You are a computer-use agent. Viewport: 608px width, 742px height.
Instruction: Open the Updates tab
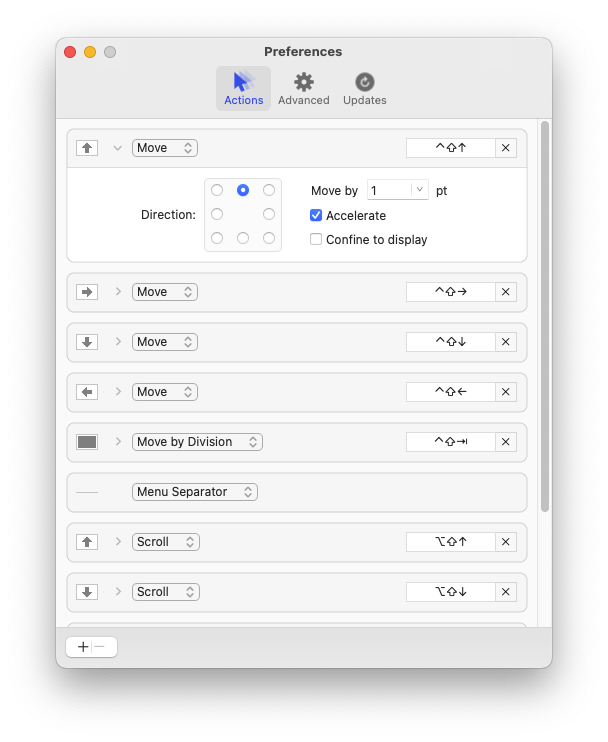click(x=364, y=88)
